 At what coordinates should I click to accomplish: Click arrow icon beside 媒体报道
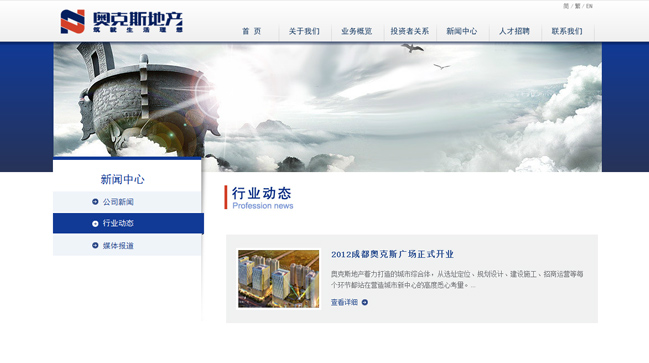point(95,245)
